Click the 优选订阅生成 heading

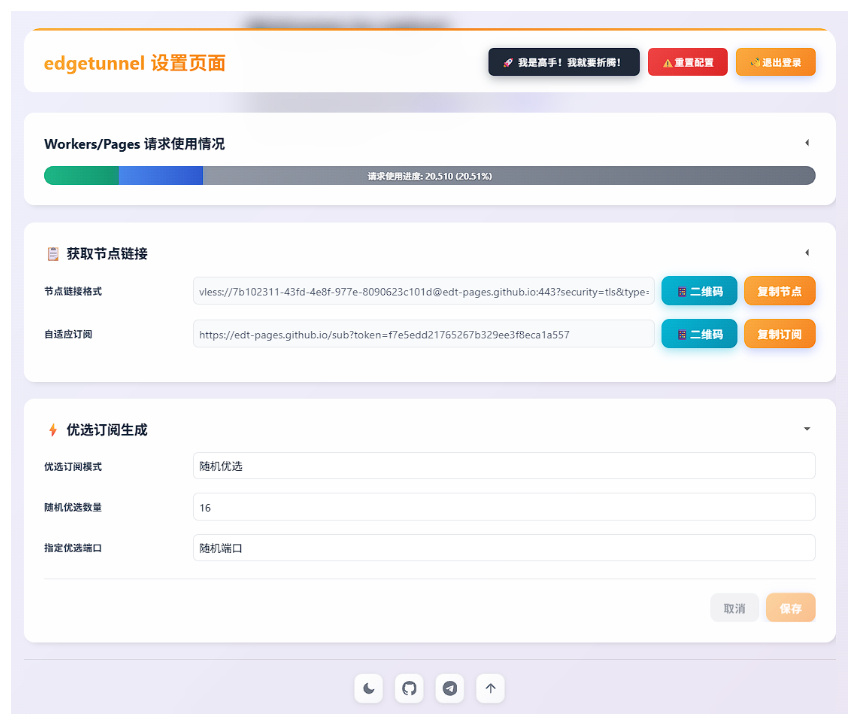click(x=107, y=430)
